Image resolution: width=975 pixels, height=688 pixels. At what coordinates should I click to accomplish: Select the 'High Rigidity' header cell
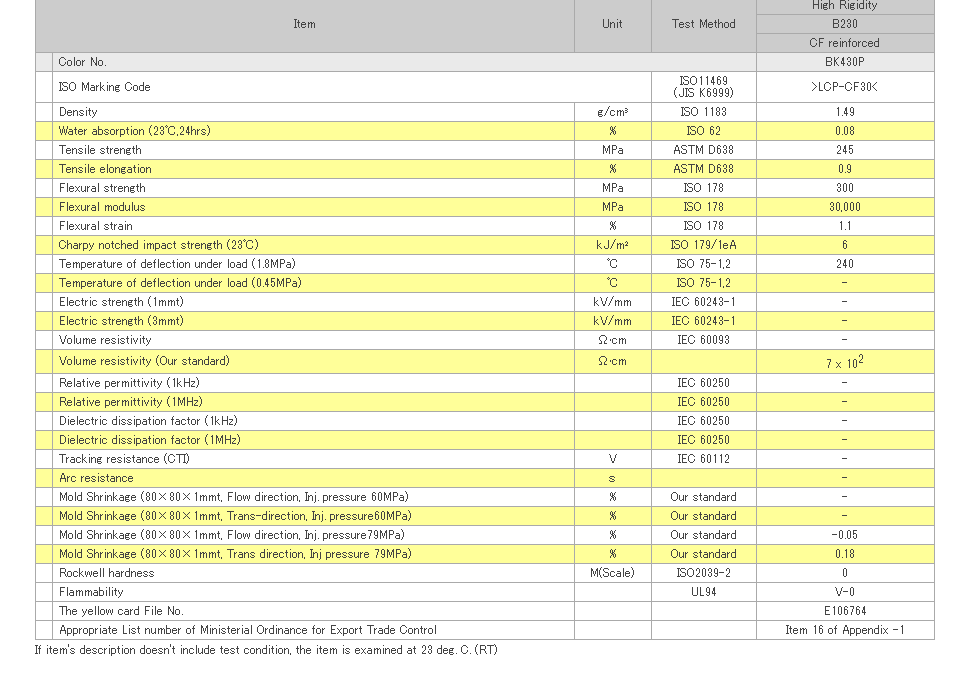pos(844,6)
